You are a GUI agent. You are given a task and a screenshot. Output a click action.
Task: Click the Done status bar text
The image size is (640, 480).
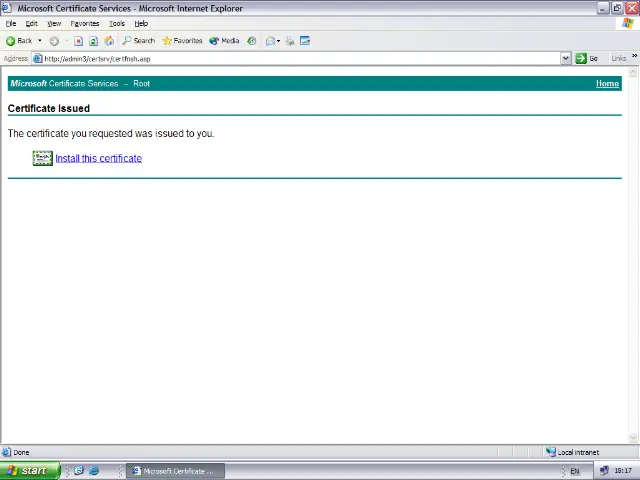pyautogui.click(x=21, y=452)
